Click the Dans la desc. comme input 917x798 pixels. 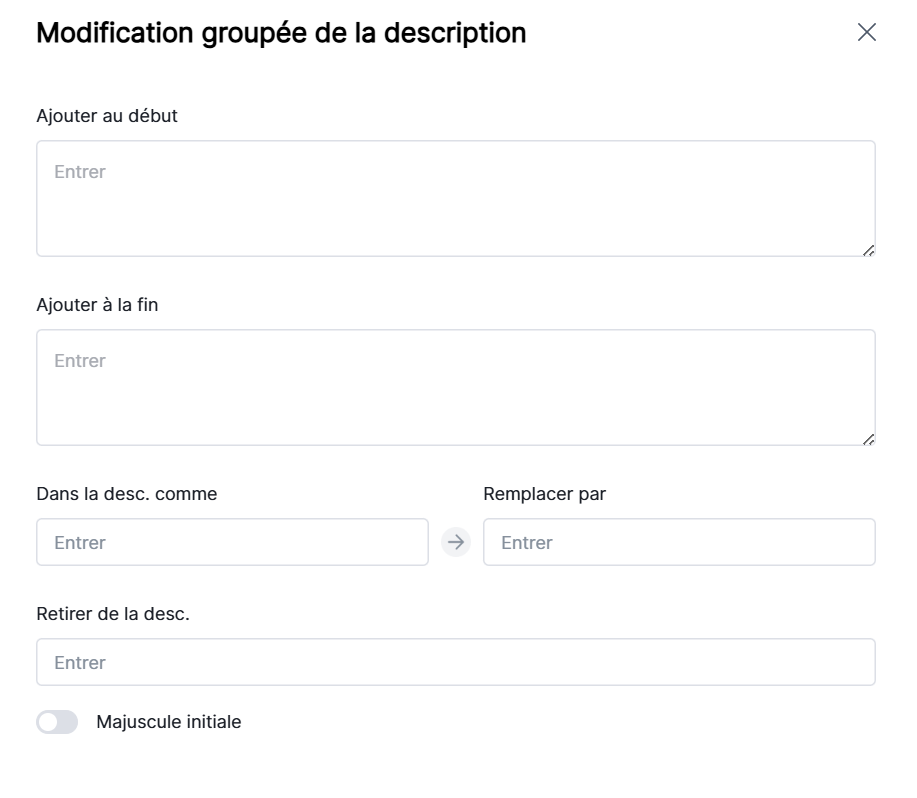coord(232,542)
